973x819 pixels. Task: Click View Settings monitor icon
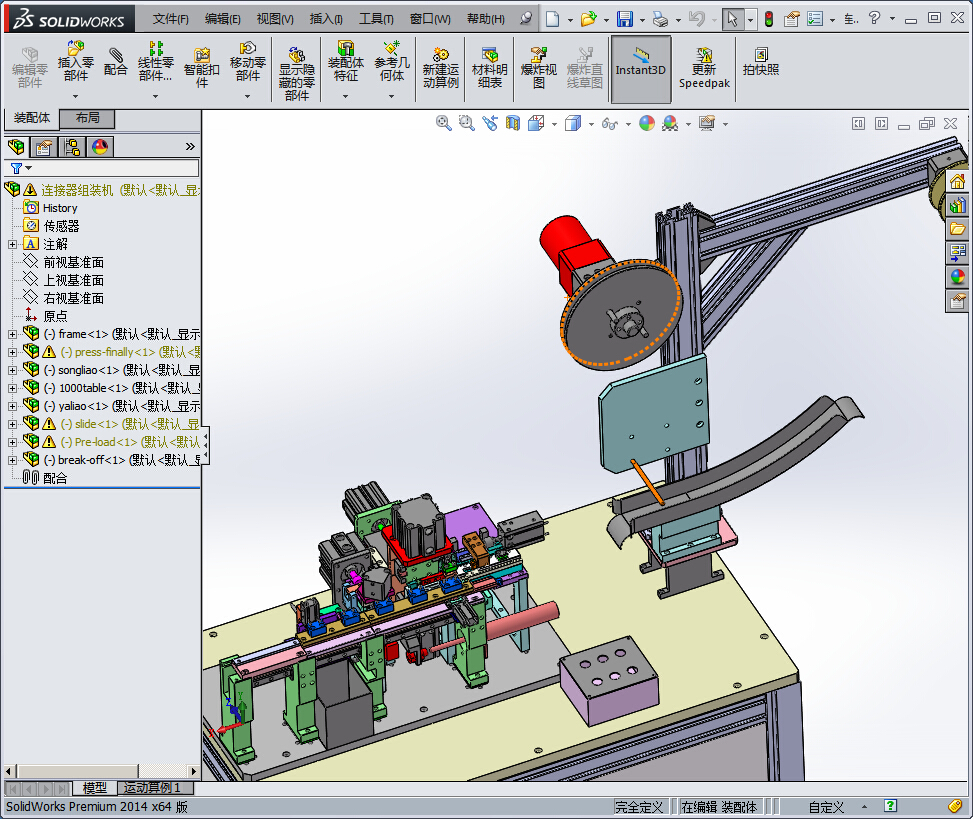(707, 123)
